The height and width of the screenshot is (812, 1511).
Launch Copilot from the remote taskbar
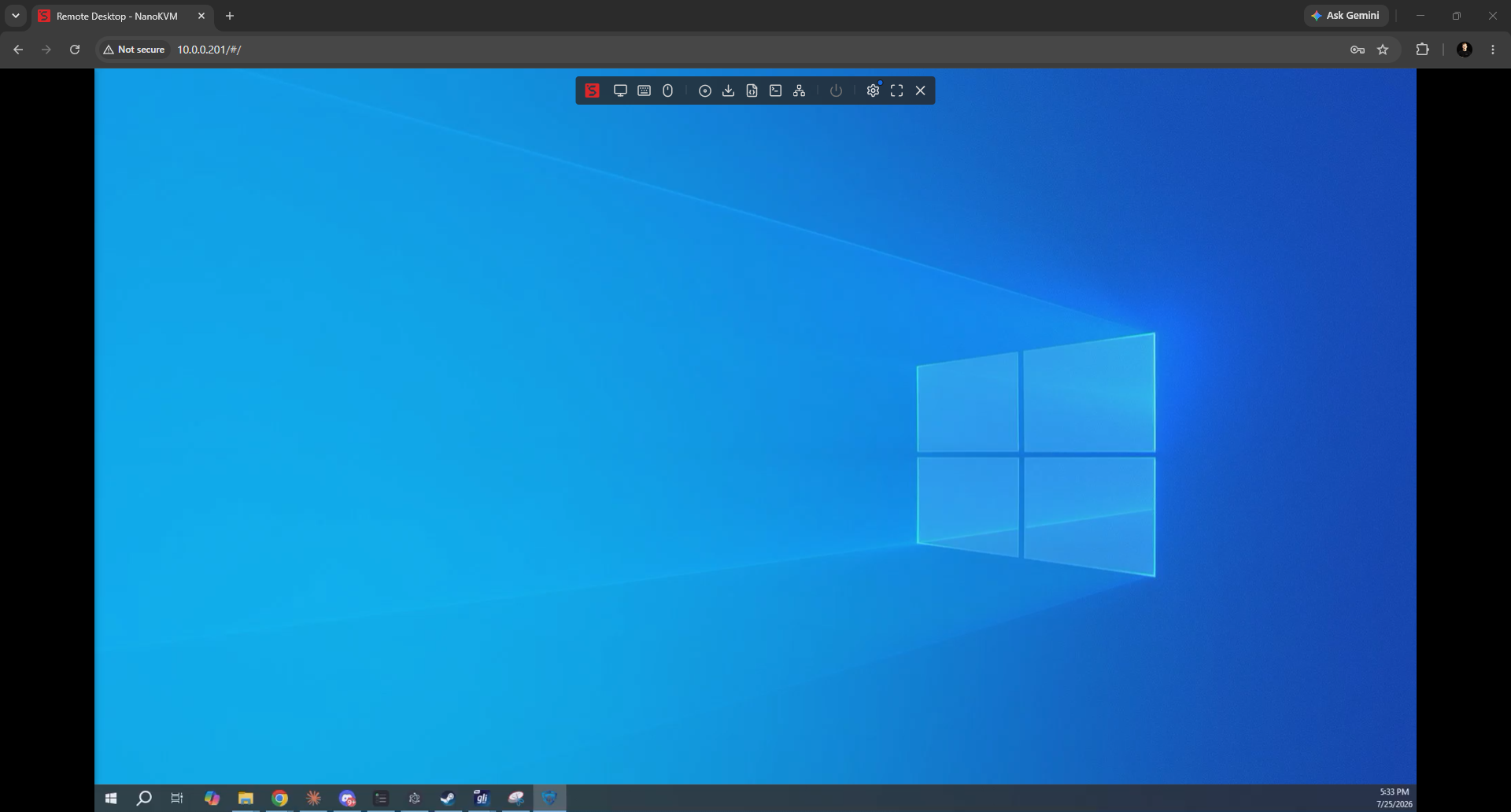click(x=212, y=798)
